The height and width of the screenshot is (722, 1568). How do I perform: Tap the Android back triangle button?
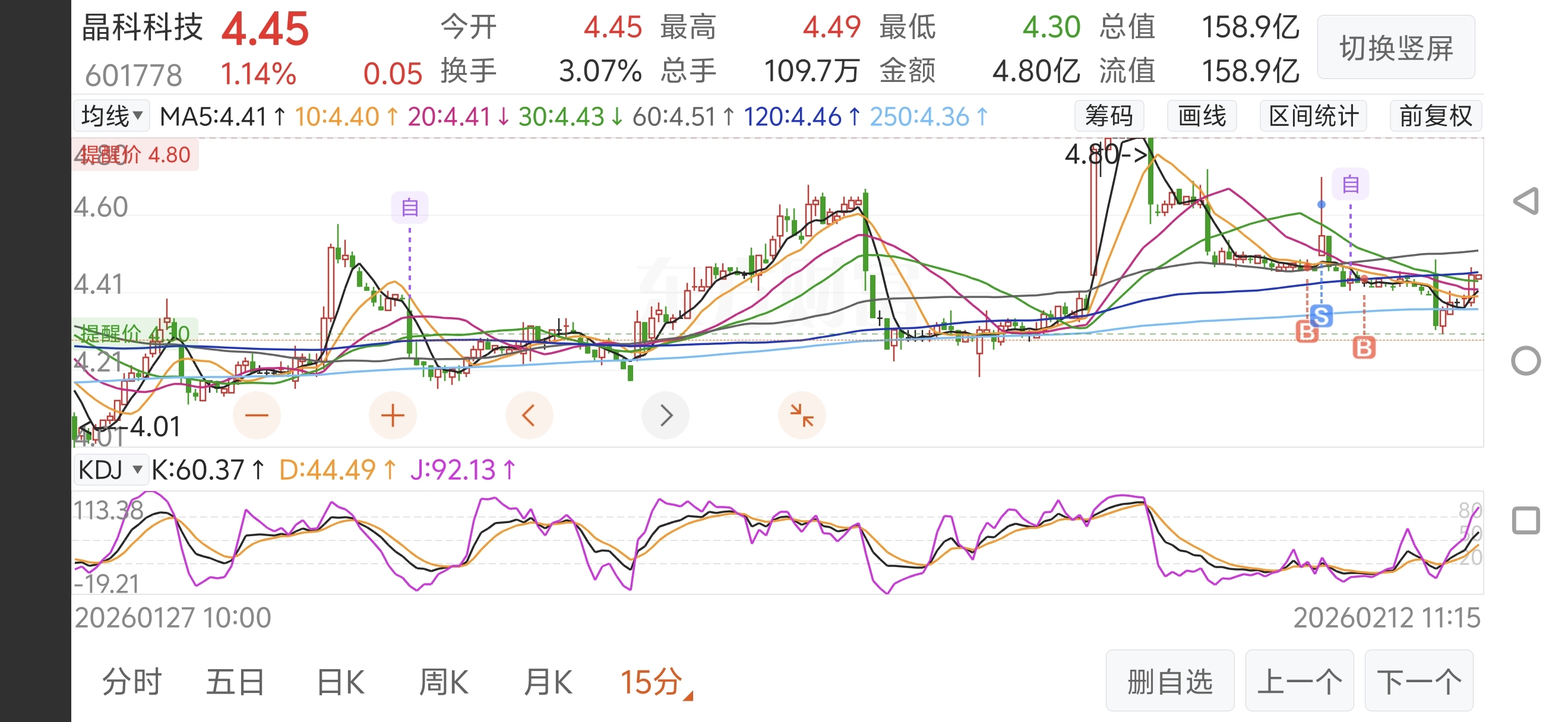coord(1526,201)
